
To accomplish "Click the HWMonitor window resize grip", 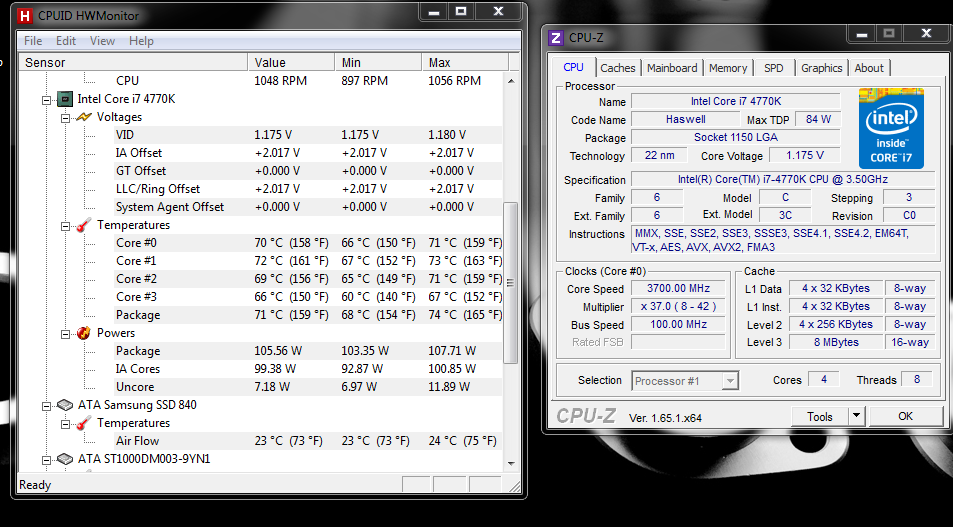I will tap(514, 486).
